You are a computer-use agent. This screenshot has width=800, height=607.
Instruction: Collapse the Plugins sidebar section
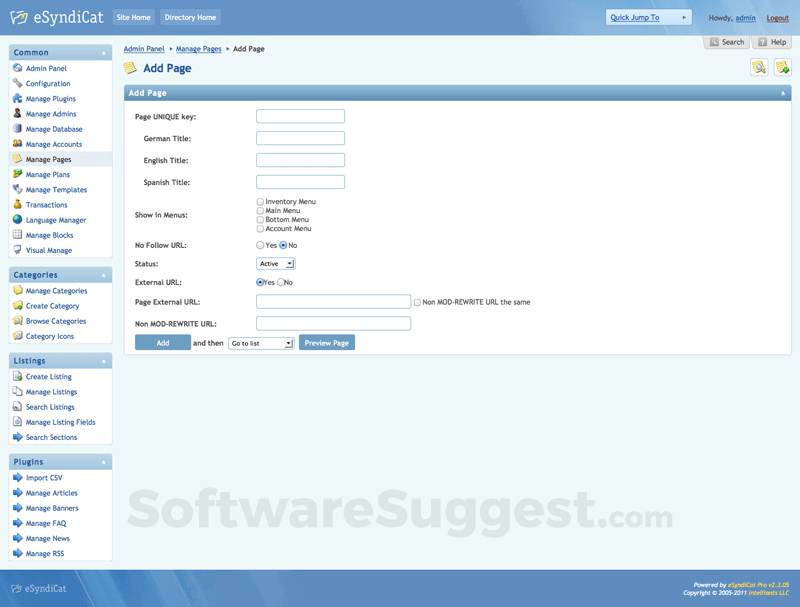[x=104, y=462]
